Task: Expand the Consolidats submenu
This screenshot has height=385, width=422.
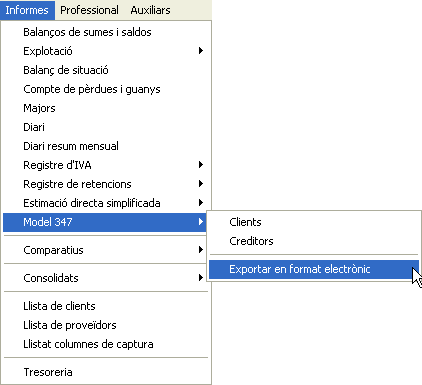Action: pyautogui.click(x=106, y=278)
